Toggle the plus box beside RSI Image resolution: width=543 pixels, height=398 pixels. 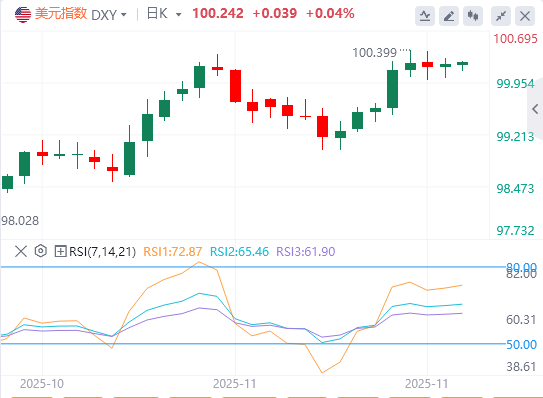click(60, 251)
